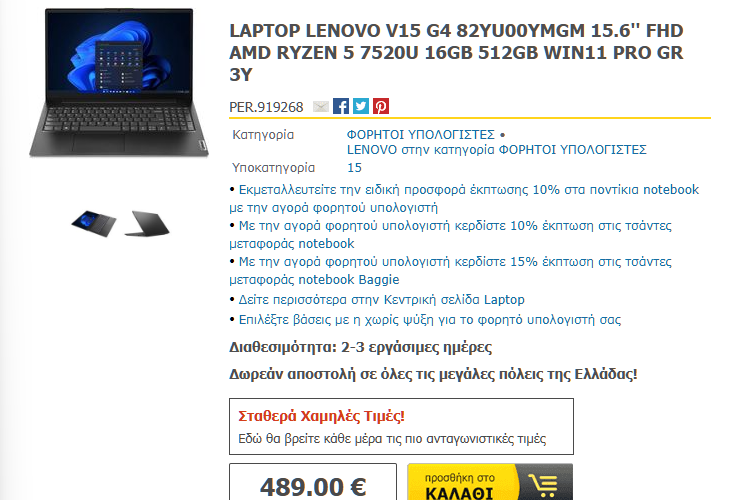Open 15% discount Baggie bags offer
This screenshot has width=750, height=500.
[450, 270]
